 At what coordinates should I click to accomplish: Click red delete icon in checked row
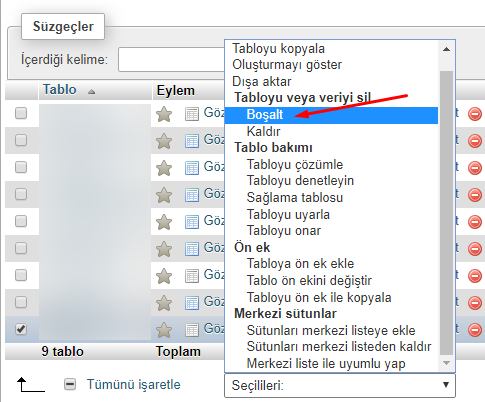click(475, 330)
